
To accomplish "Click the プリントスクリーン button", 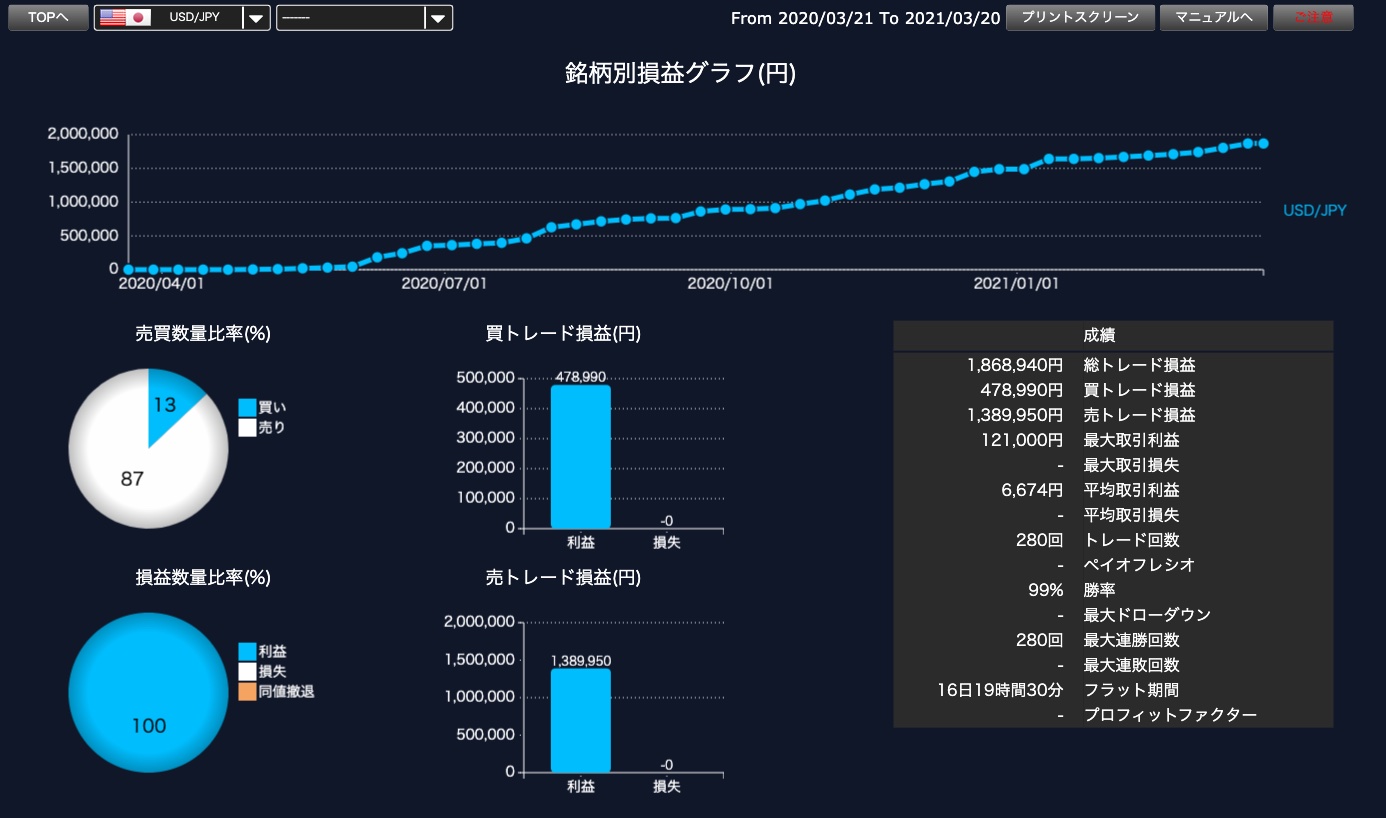I will [x=1080, y=18].
